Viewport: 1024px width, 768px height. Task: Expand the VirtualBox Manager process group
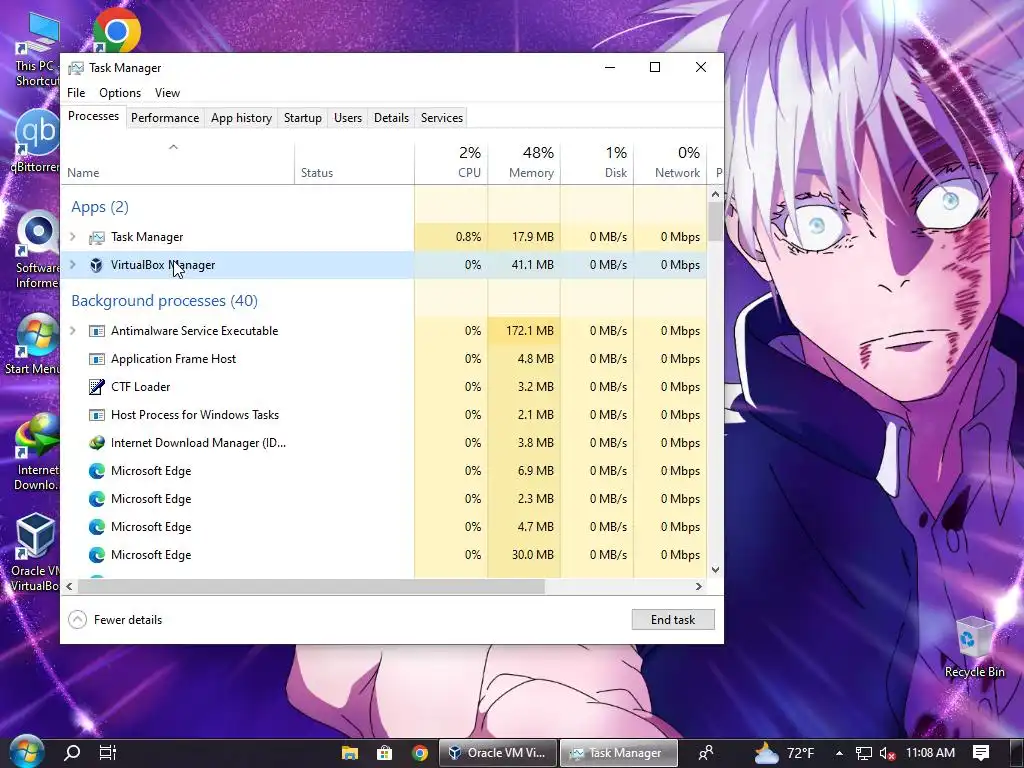pos(73,264)
